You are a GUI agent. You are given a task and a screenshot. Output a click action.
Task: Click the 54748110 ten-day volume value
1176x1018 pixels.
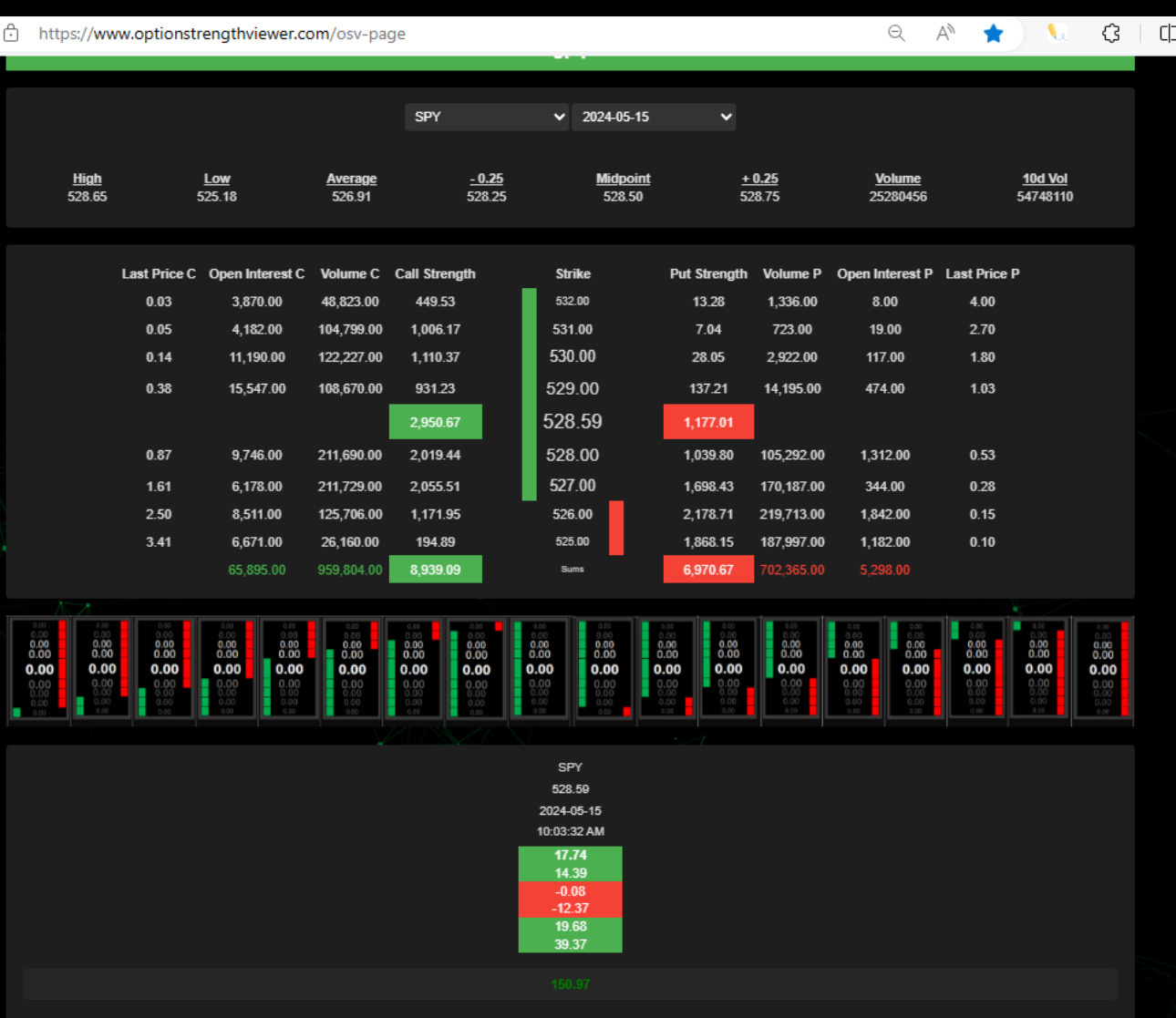click(1045, 197)
